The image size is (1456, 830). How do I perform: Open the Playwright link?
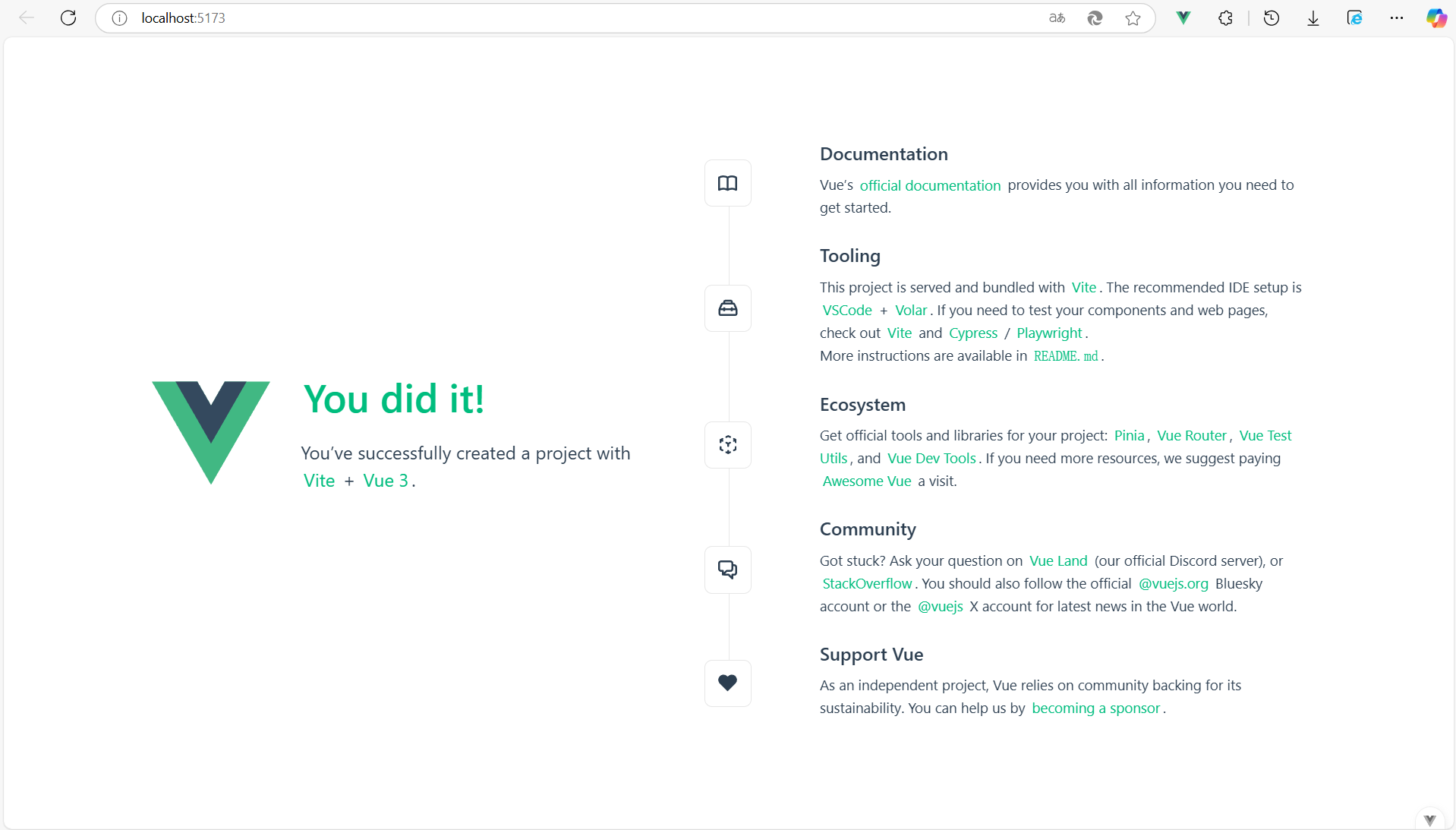[1049, 333]
